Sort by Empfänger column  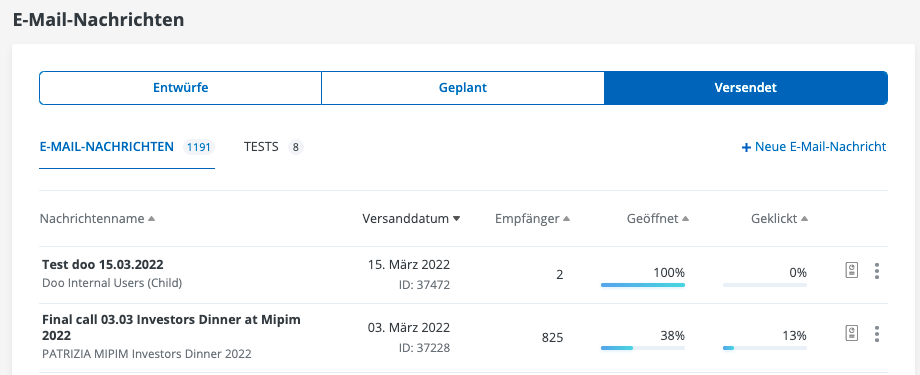[x=533, y=218]
